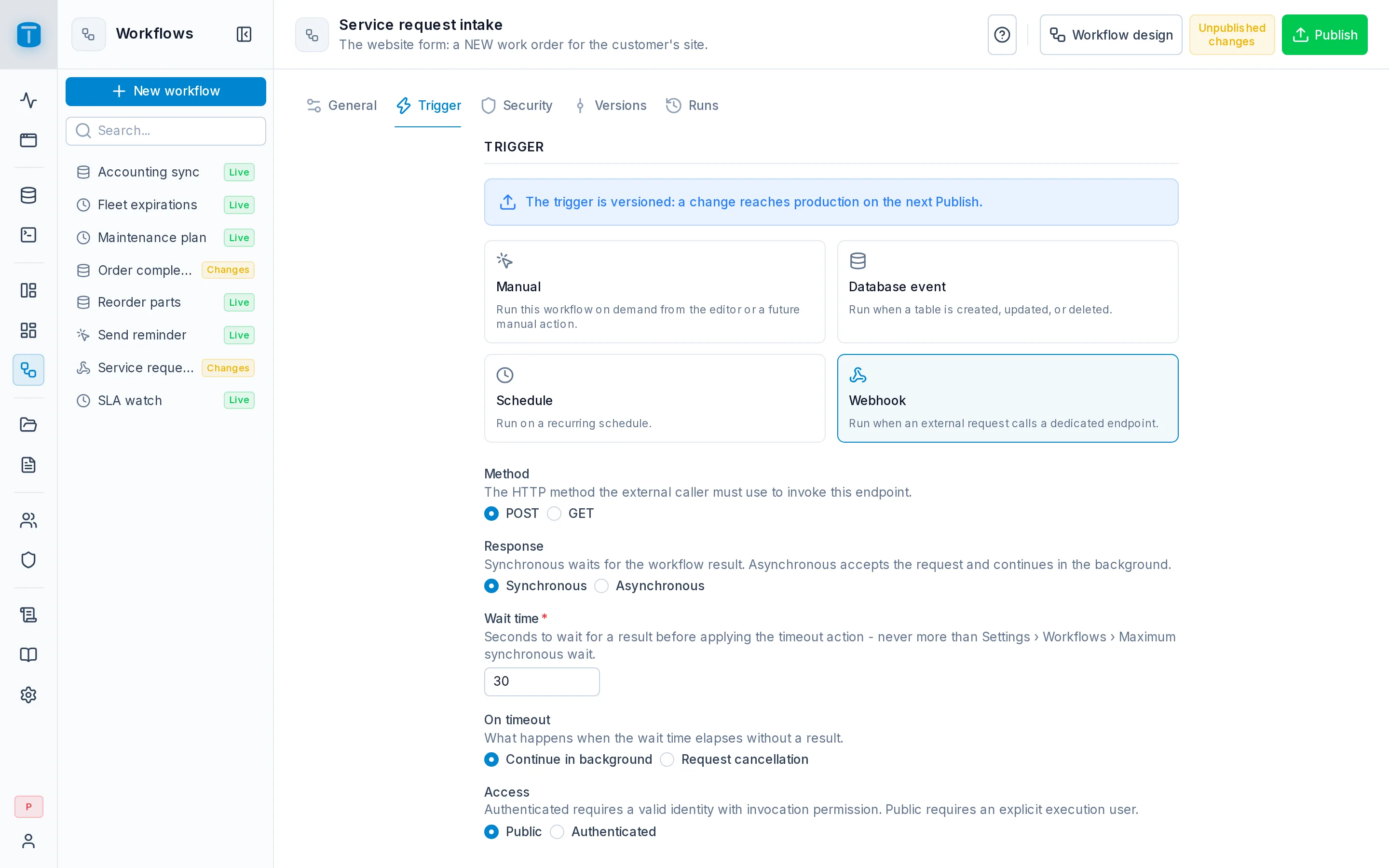This screenshot has height=868, width=1389.
Task: Open the Service reque... workflow
Action: coord(166,368)
